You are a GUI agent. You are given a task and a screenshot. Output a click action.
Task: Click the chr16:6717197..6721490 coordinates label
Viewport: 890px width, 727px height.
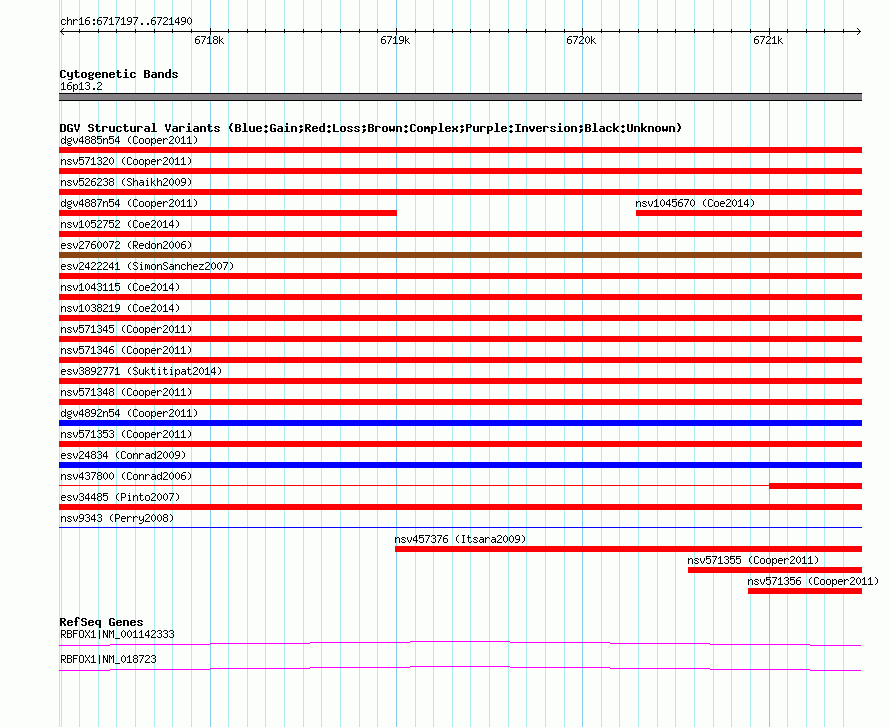pos(126,21)
